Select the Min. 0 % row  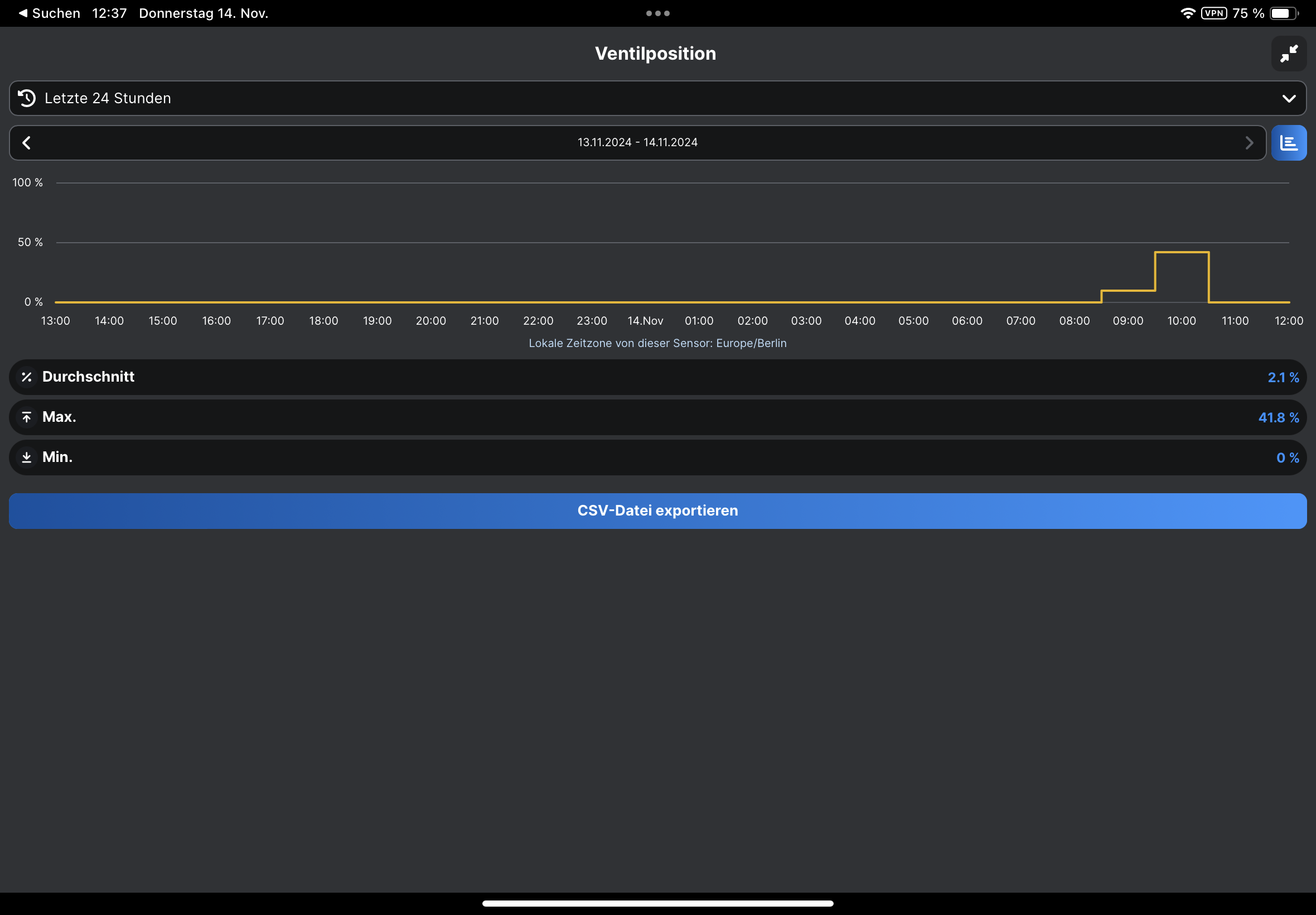[657, 457]
